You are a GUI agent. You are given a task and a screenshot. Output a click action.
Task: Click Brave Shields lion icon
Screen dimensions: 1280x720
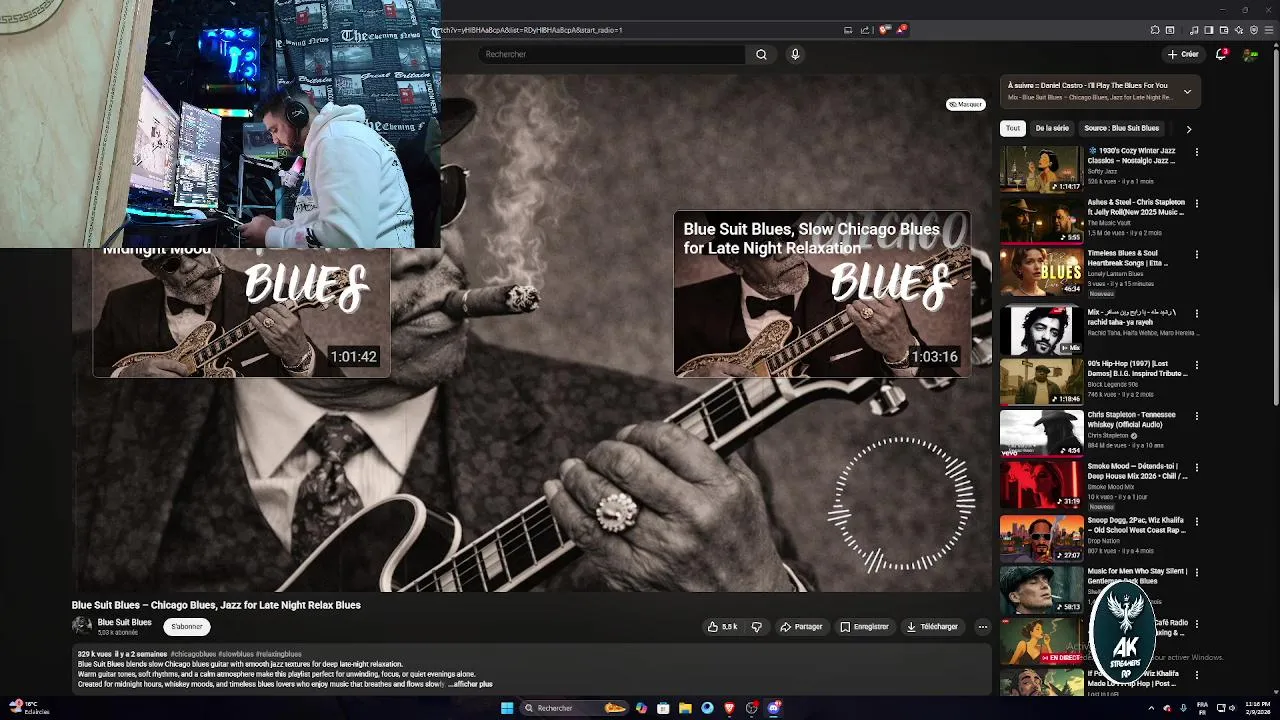pos(883,30)
